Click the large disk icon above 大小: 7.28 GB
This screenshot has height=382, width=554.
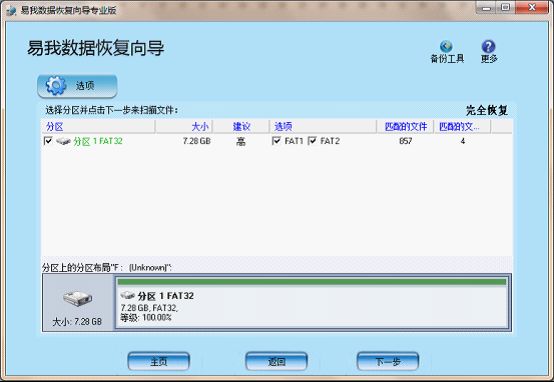[x=77, y=299]
